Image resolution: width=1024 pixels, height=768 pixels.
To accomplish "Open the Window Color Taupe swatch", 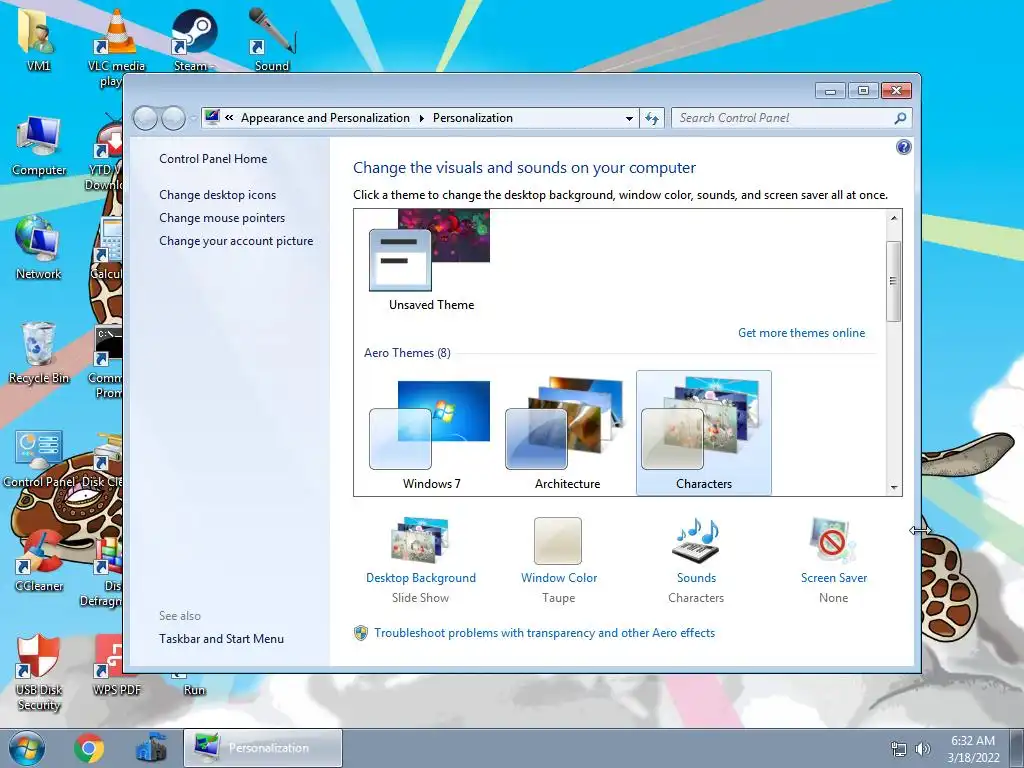I will [558, 541].
